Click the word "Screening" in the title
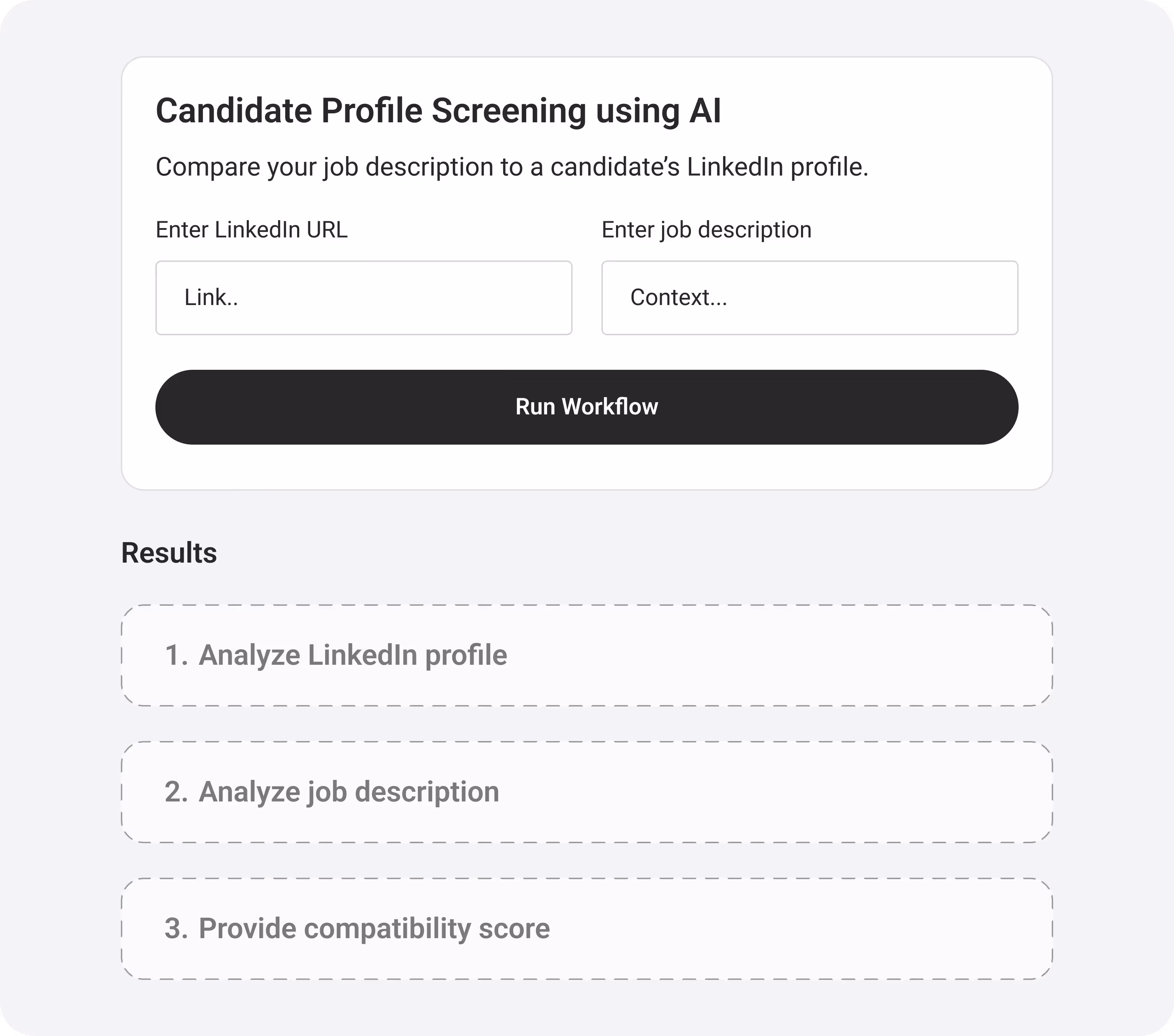1174x1036 pixels. coord(508,110)
